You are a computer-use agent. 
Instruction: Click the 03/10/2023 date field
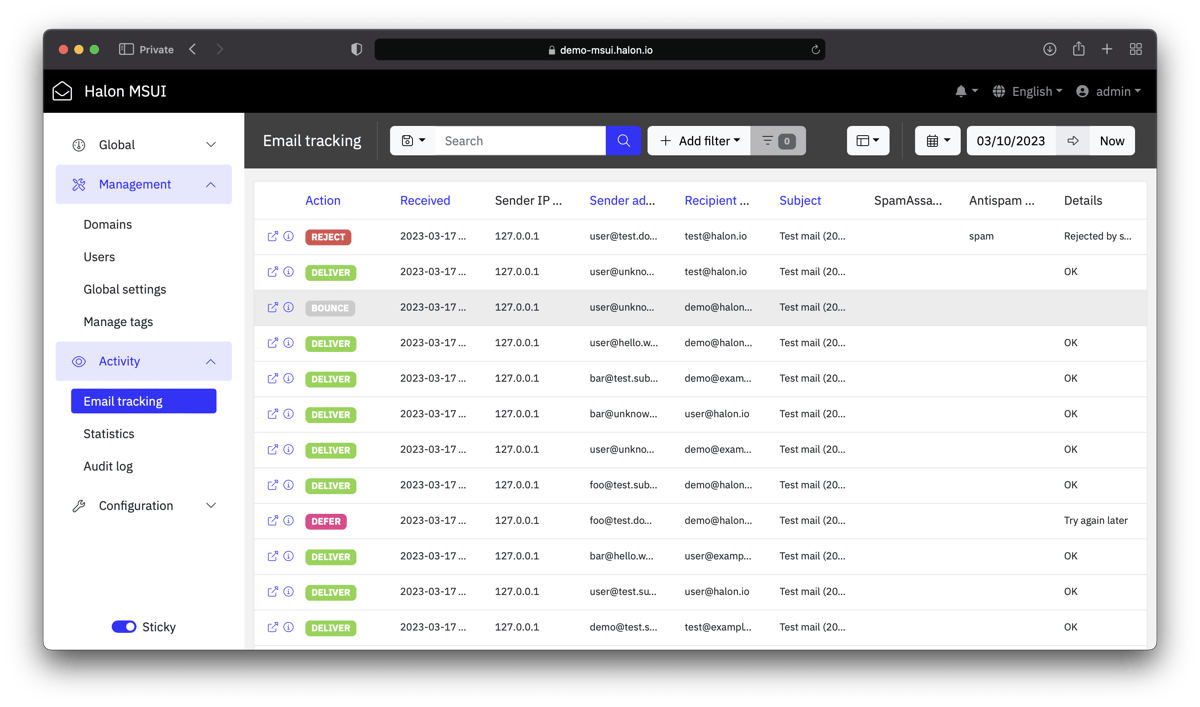(x=1011, y=141)
